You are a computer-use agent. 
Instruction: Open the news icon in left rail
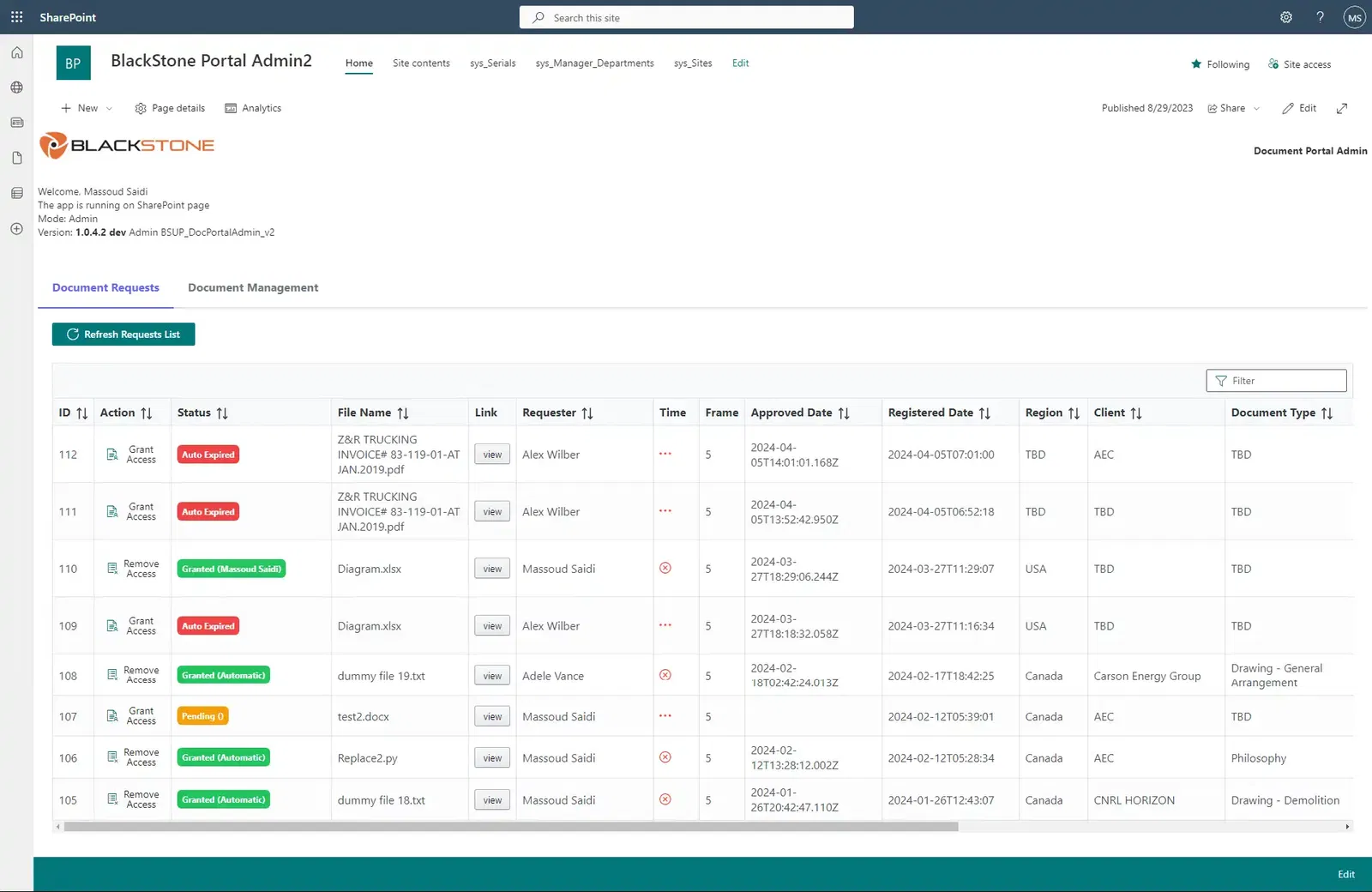(x=16, y=123)
